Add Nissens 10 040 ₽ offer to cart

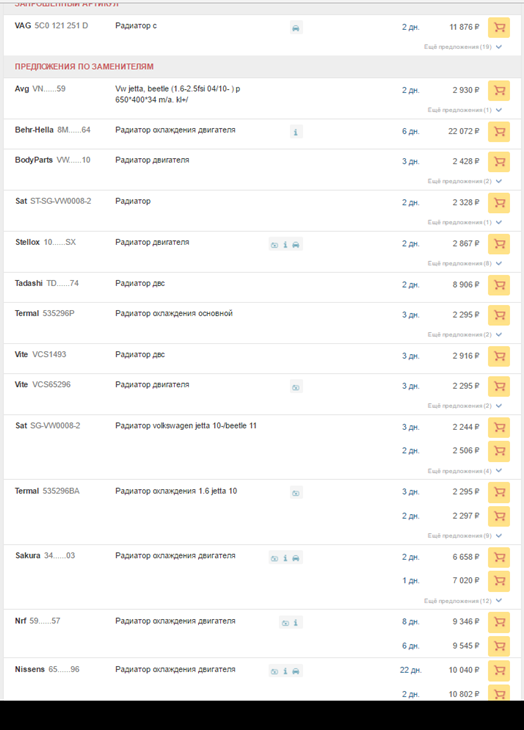coord(499,670)
